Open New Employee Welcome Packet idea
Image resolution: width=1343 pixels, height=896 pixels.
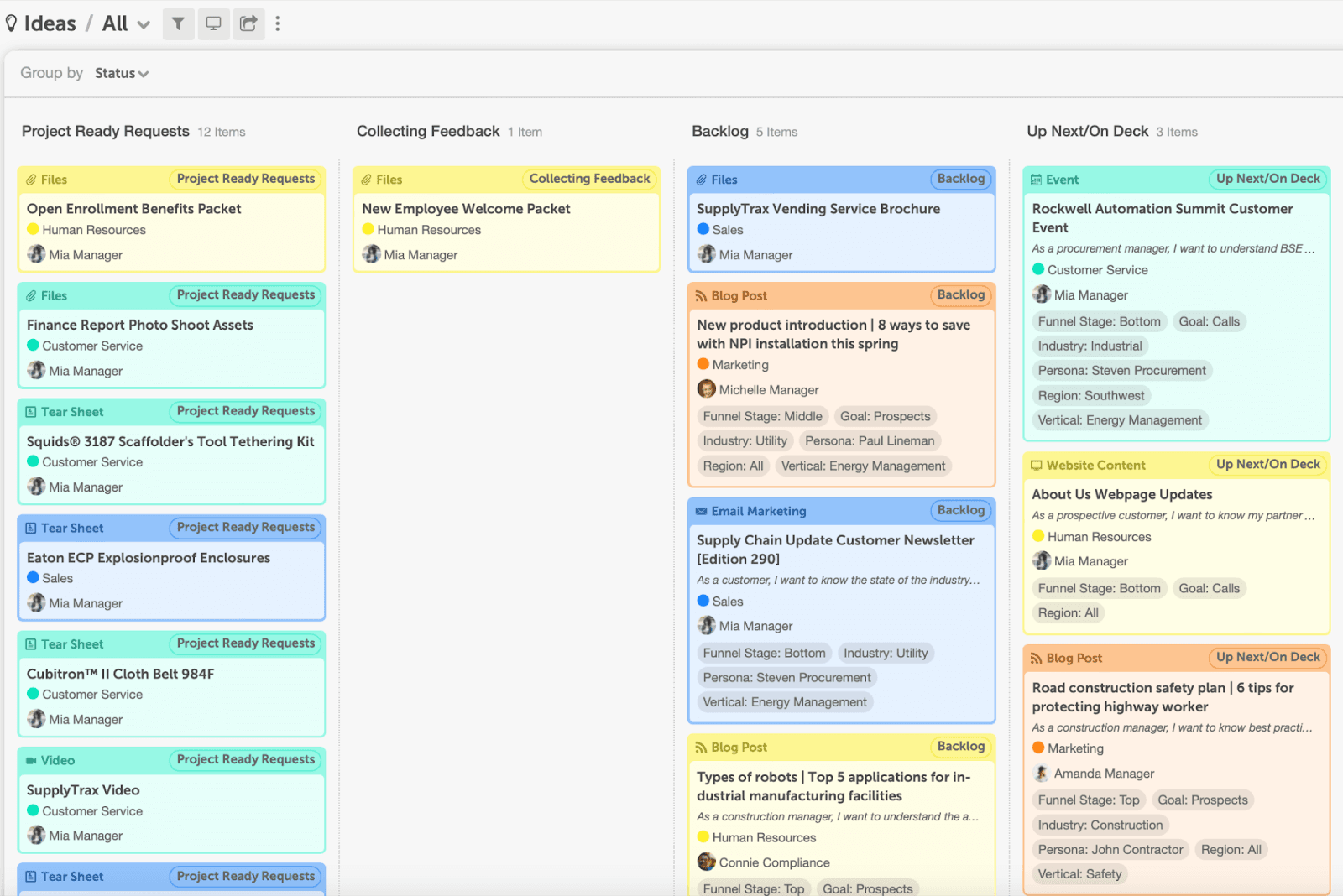466,209
